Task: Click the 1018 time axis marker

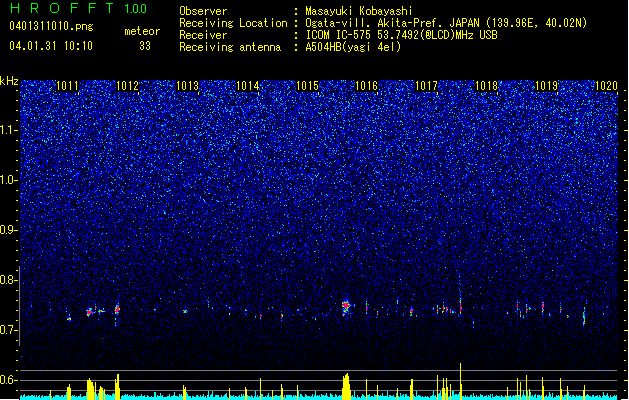Action: [x=486, y=86]
